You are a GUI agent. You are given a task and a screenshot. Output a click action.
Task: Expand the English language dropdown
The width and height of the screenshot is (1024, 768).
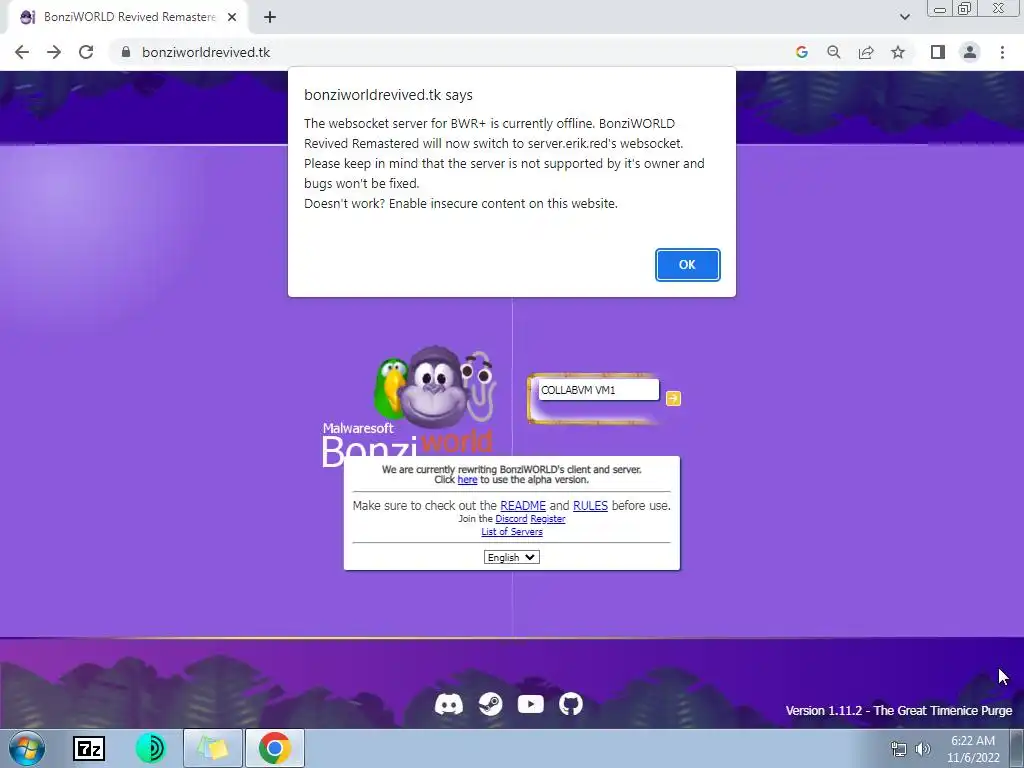[x=511, y=557]
